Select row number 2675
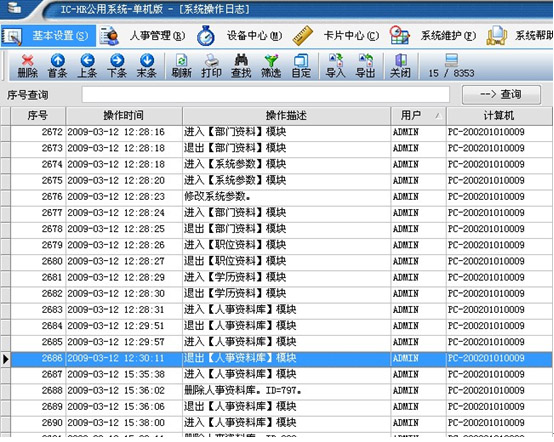Screen dimensions: 554x442 click(52, 181)
